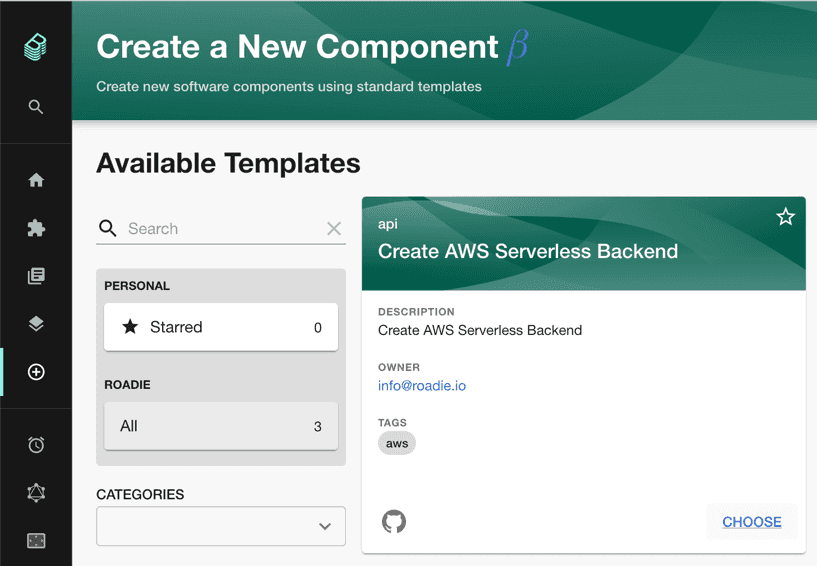Image resolution: width=817 pixels, height=566 pixels.
Task: Click the bottom sidebar panel icon
Action: click(36, 540)
